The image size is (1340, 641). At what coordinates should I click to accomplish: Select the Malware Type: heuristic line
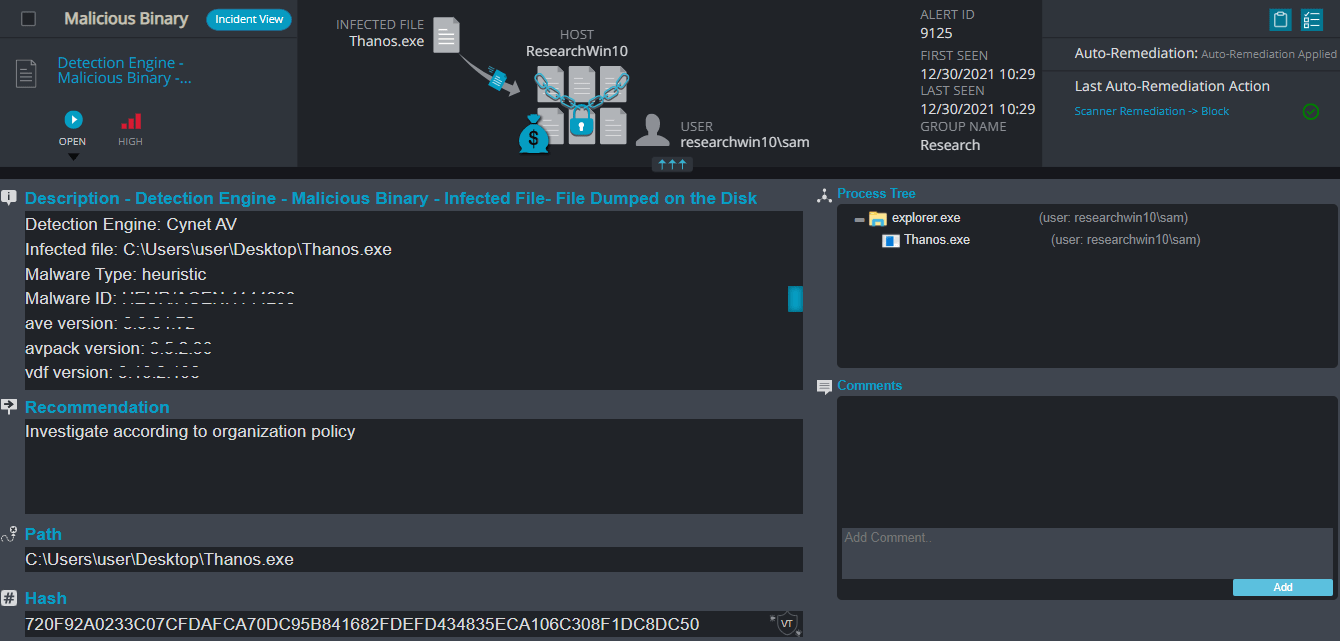pyautogui.click(x=116, y=274)
